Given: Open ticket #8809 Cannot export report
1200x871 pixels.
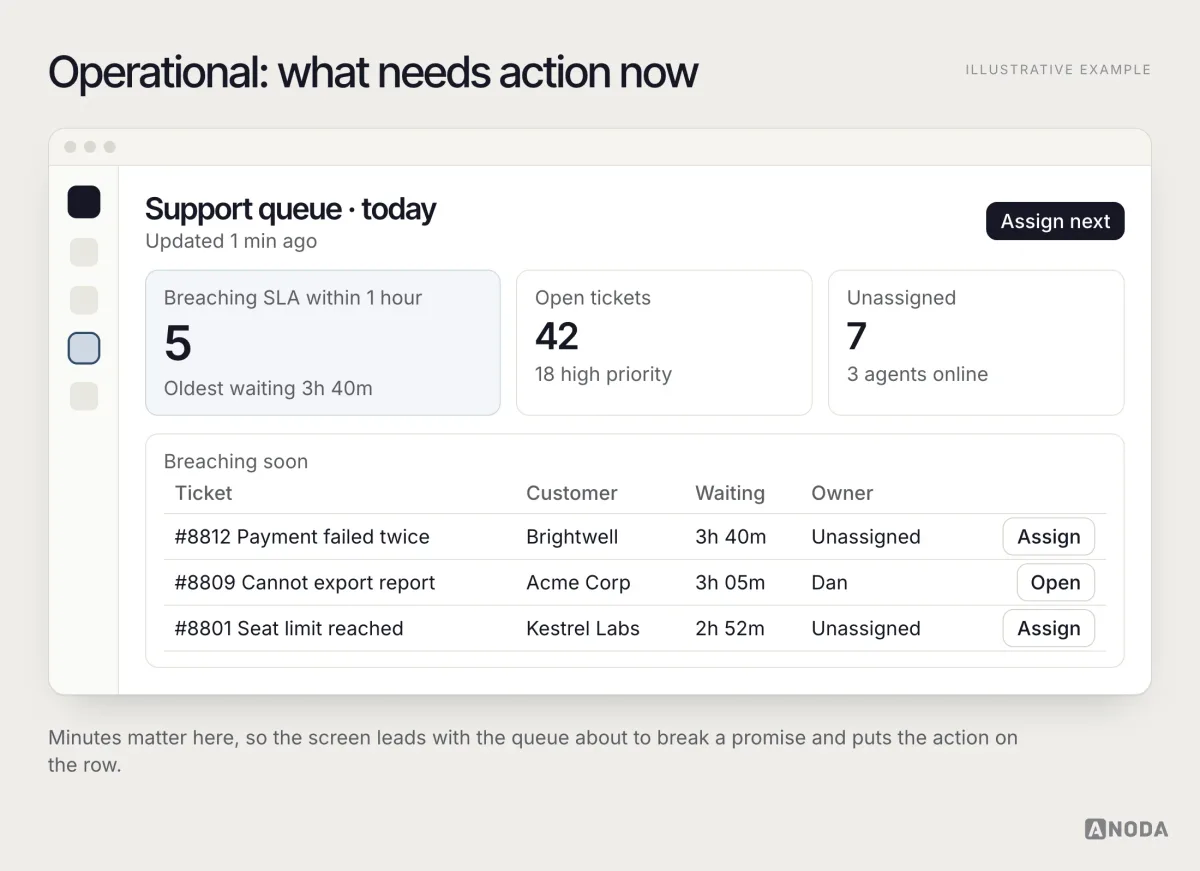Looking at the screenshot, I should pyautogui.click(x=1056, y=583).
